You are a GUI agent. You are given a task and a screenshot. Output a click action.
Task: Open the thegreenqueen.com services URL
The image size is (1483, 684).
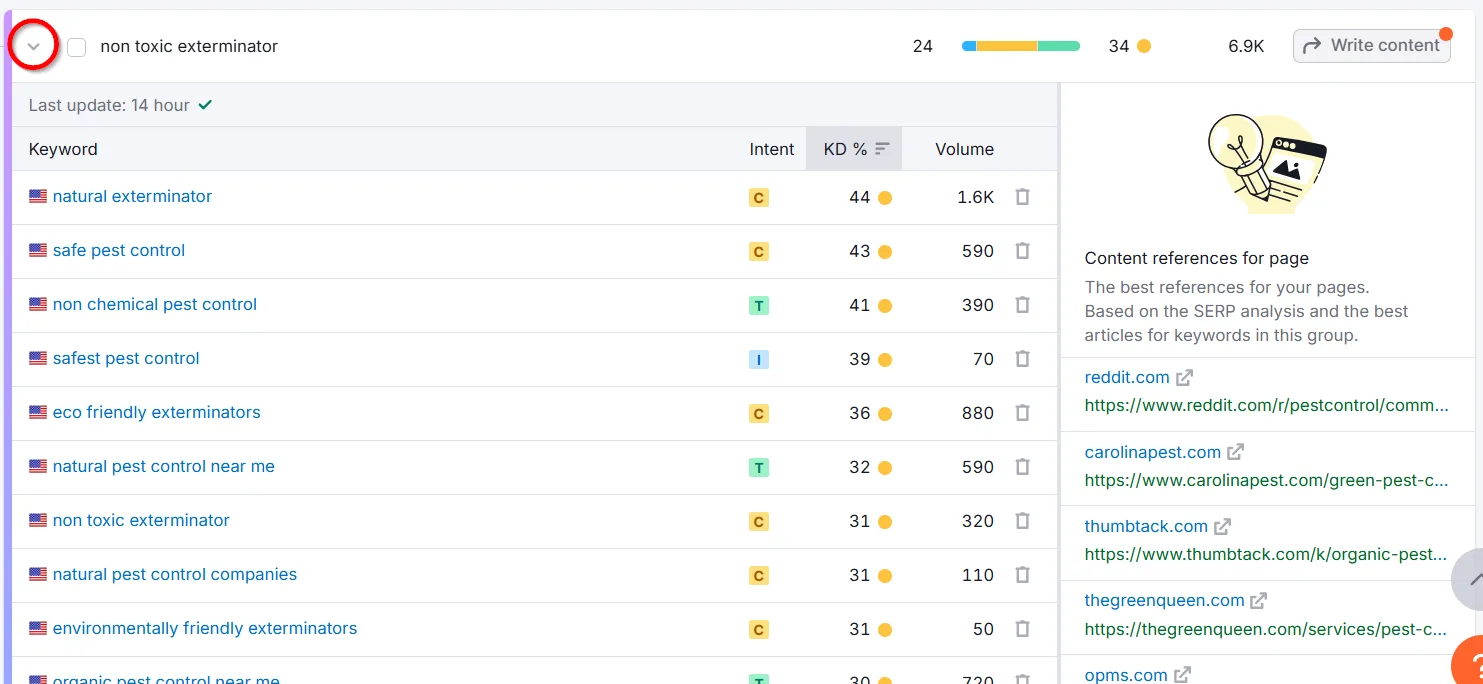coord(1267,629)
